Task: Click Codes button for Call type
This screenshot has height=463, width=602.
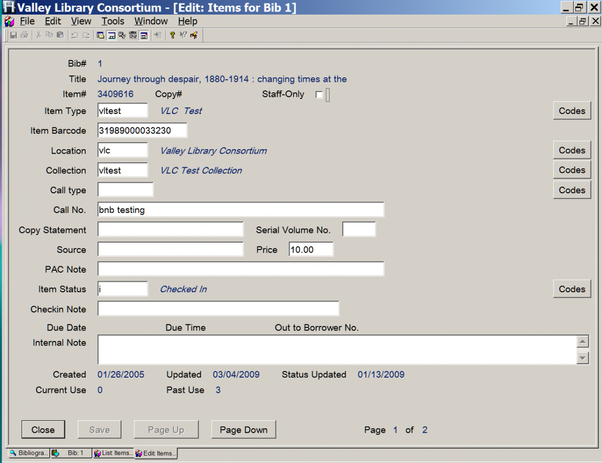Action: (x=572, y=190)
